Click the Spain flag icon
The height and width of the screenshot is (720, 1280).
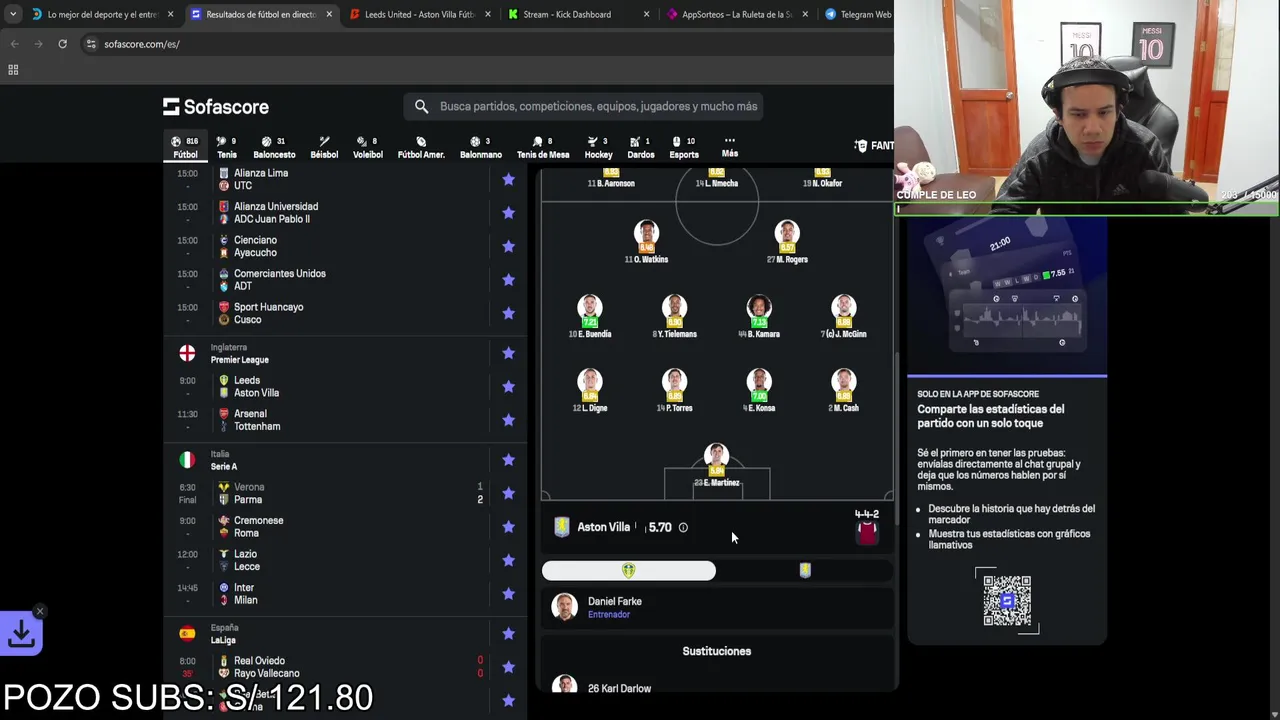click(187, 633)
